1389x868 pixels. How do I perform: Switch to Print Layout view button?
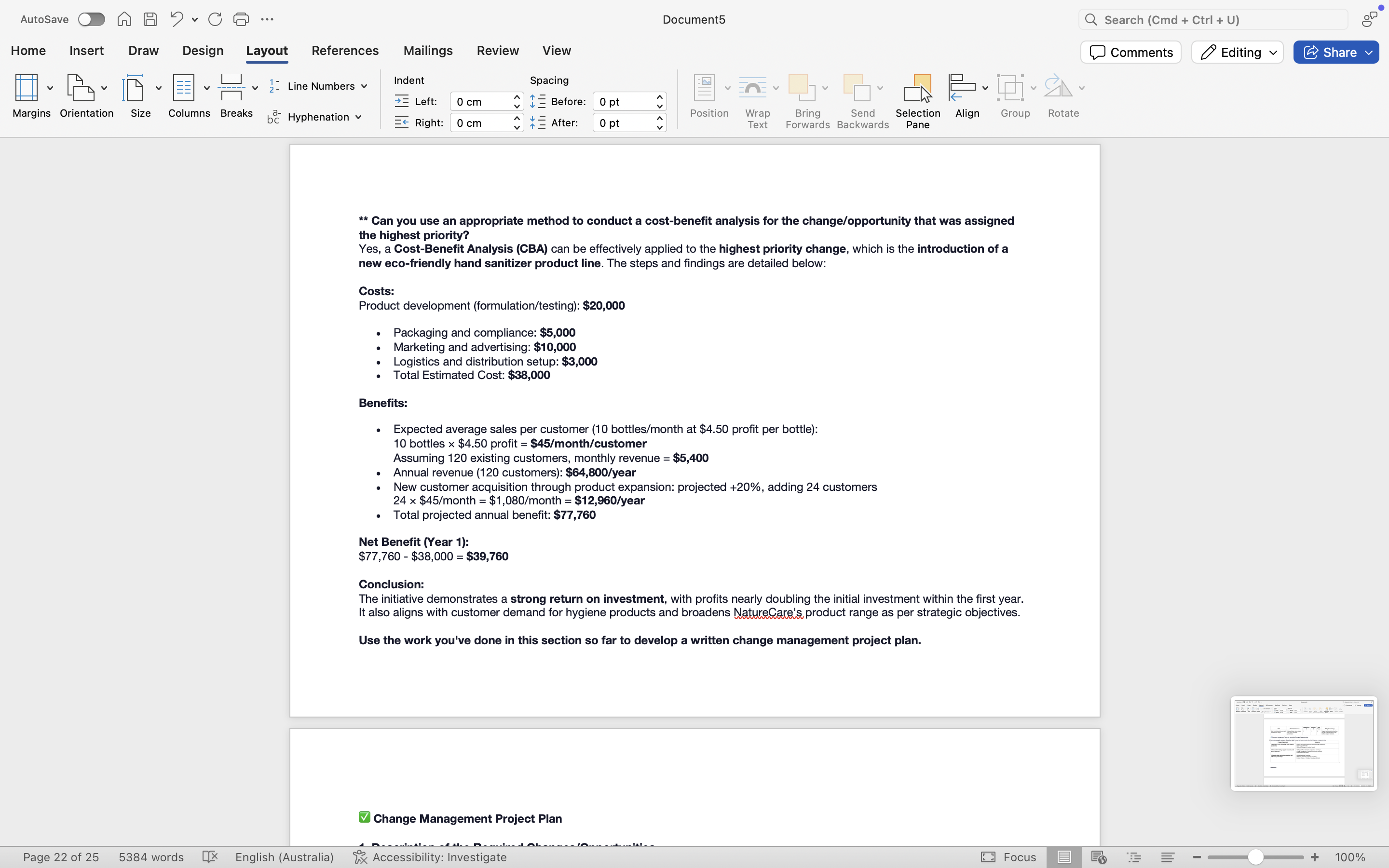pyautogui.click(x=1063, y=857)
